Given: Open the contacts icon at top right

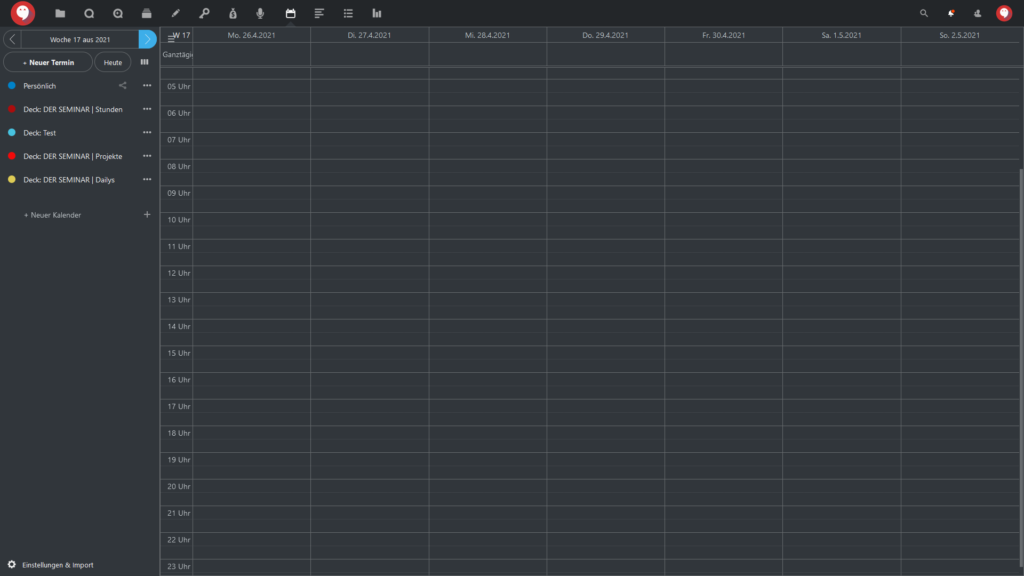Looking at the screenshot, I should coord(977,14).
